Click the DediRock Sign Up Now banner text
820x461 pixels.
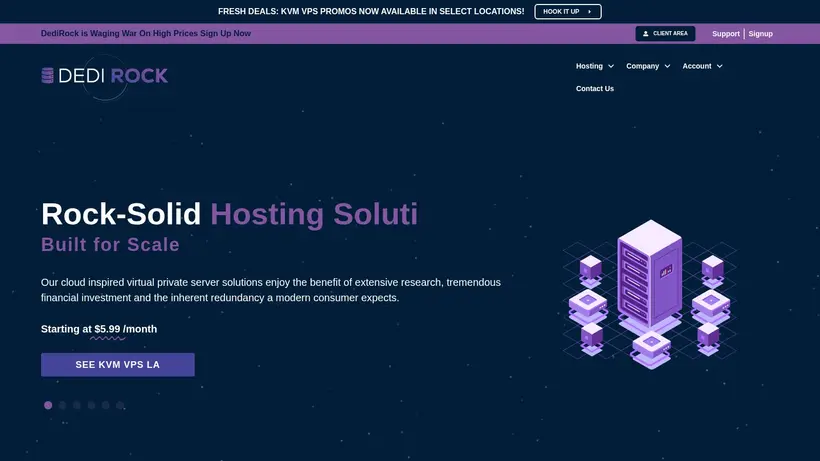146,33
